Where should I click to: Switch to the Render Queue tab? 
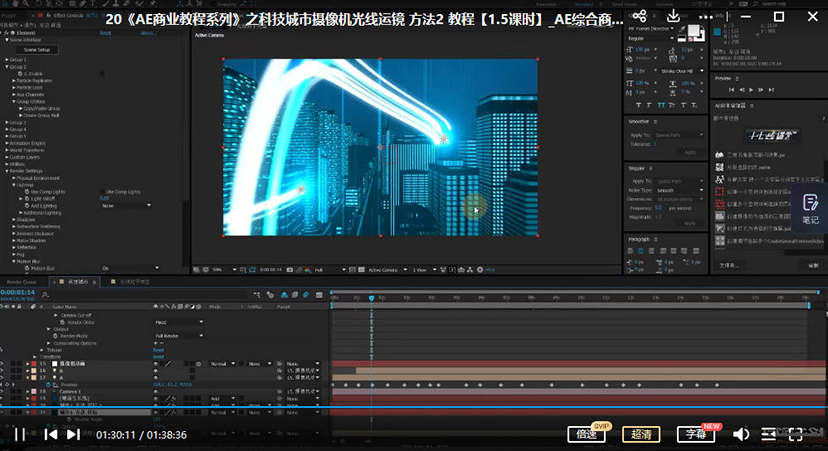[23, 282]
